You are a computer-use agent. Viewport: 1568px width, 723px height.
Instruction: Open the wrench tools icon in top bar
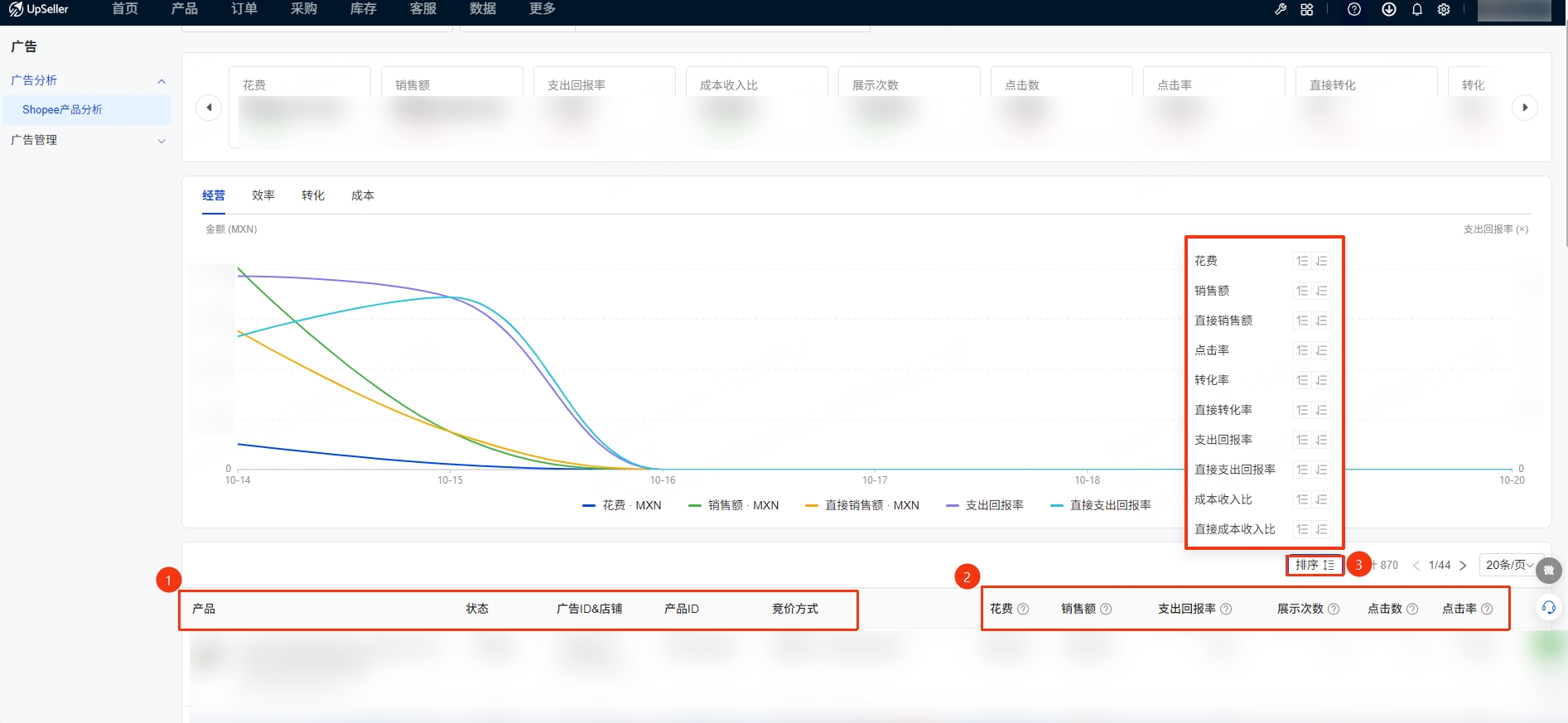[1281, 9]
